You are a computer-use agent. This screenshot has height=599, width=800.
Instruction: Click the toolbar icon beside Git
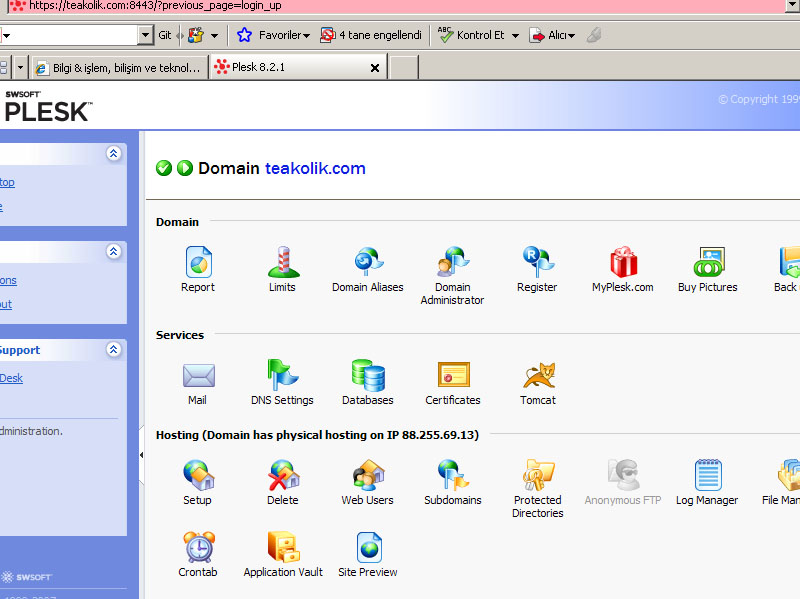point(196,35)
